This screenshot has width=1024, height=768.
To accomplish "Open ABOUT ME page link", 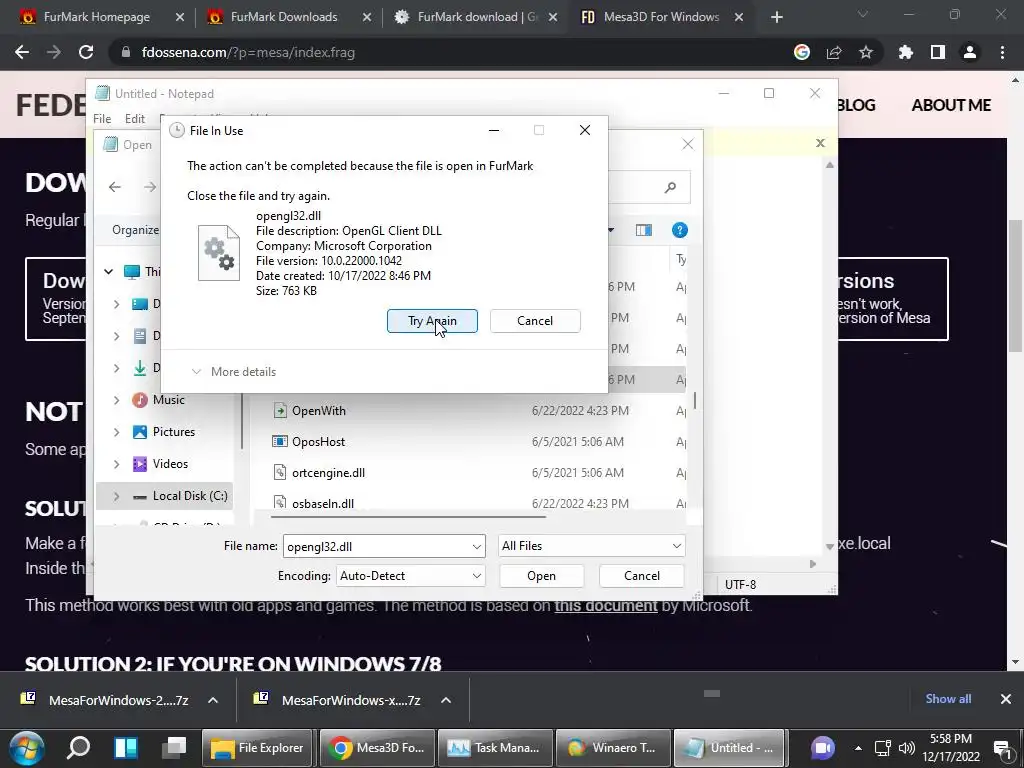I will coord(951,105).
